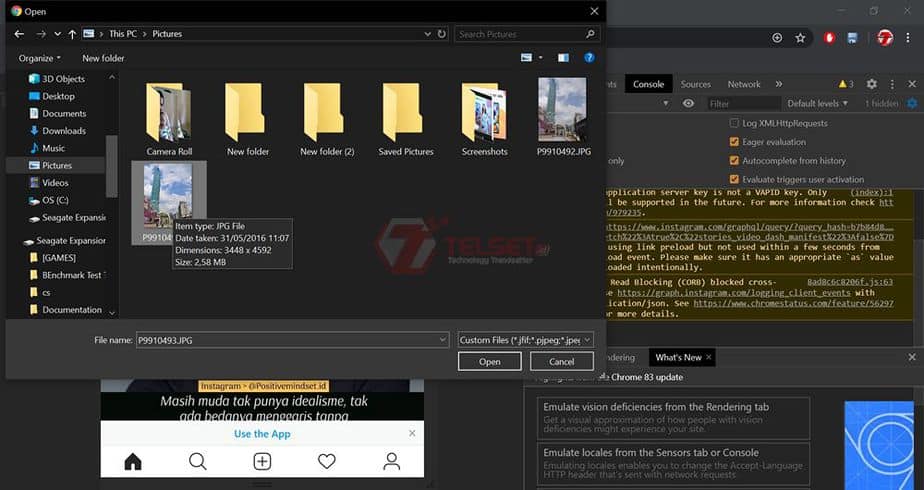The height and width of the screenshot is (490, 924).
Task: Click the dialog help question mark icon
Action: 589,58
